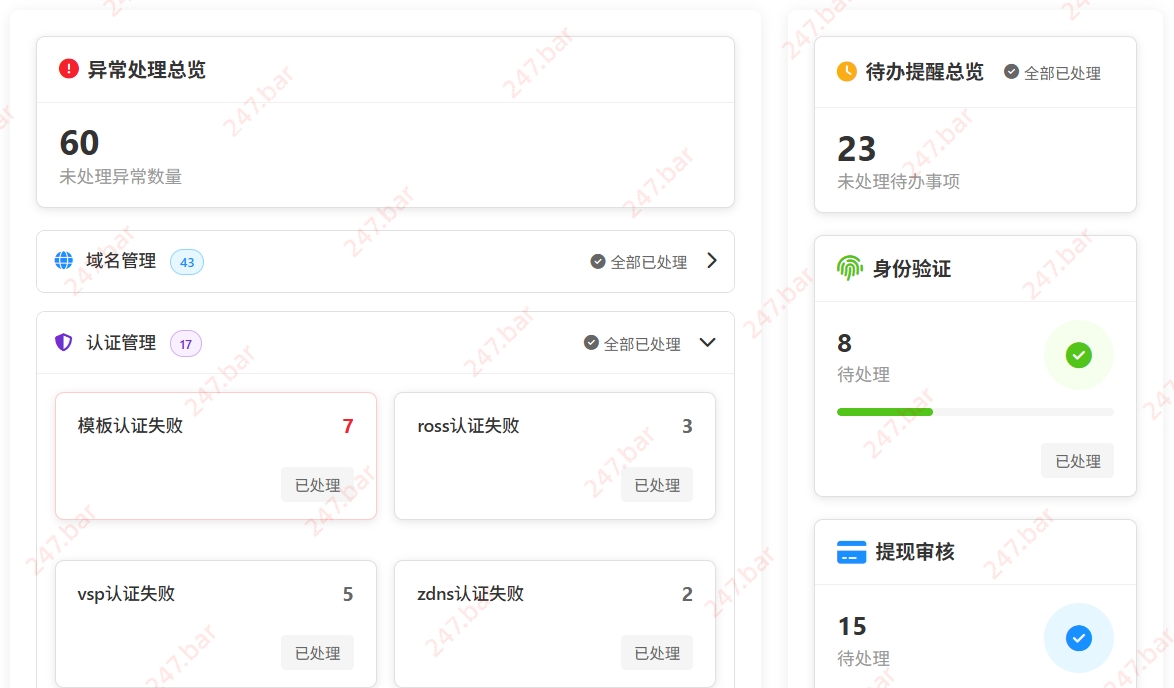Click the 认证管理 section header title

[121, 343]
